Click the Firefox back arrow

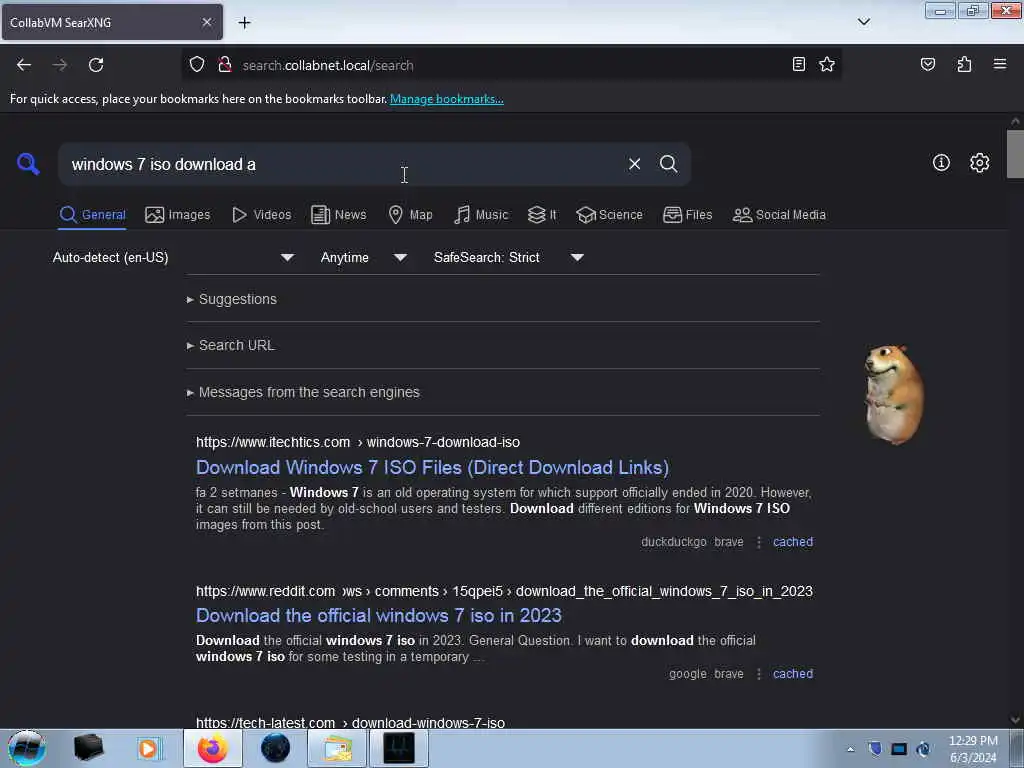(24, 65)
